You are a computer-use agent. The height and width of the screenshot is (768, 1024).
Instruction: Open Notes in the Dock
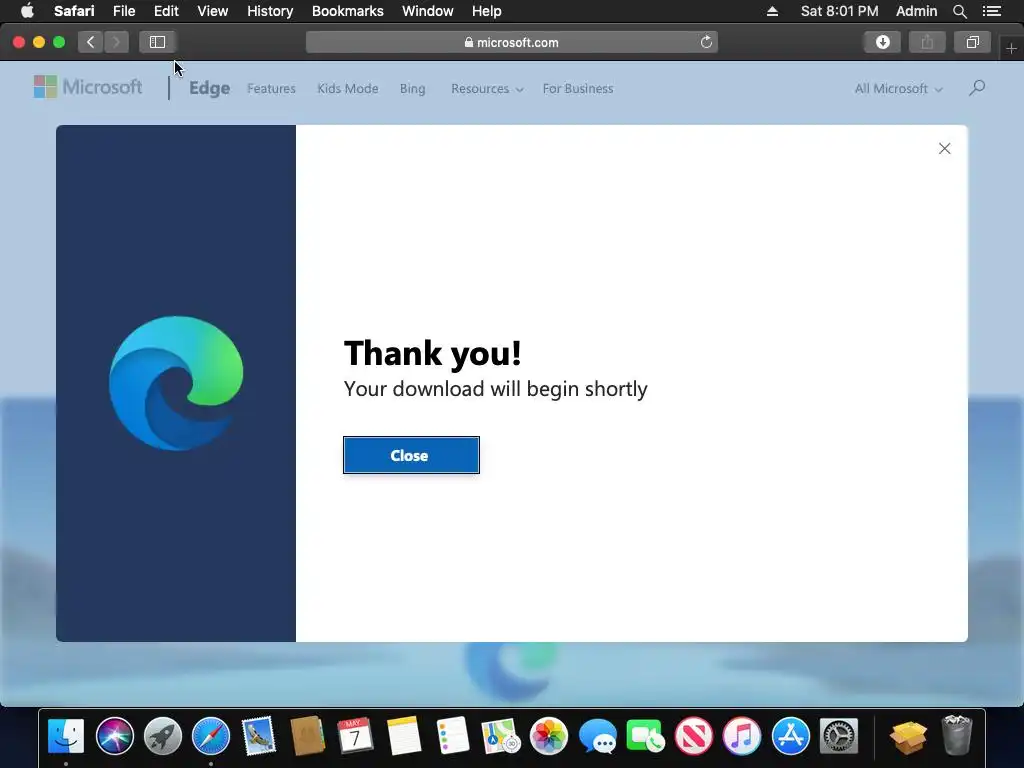404,736
